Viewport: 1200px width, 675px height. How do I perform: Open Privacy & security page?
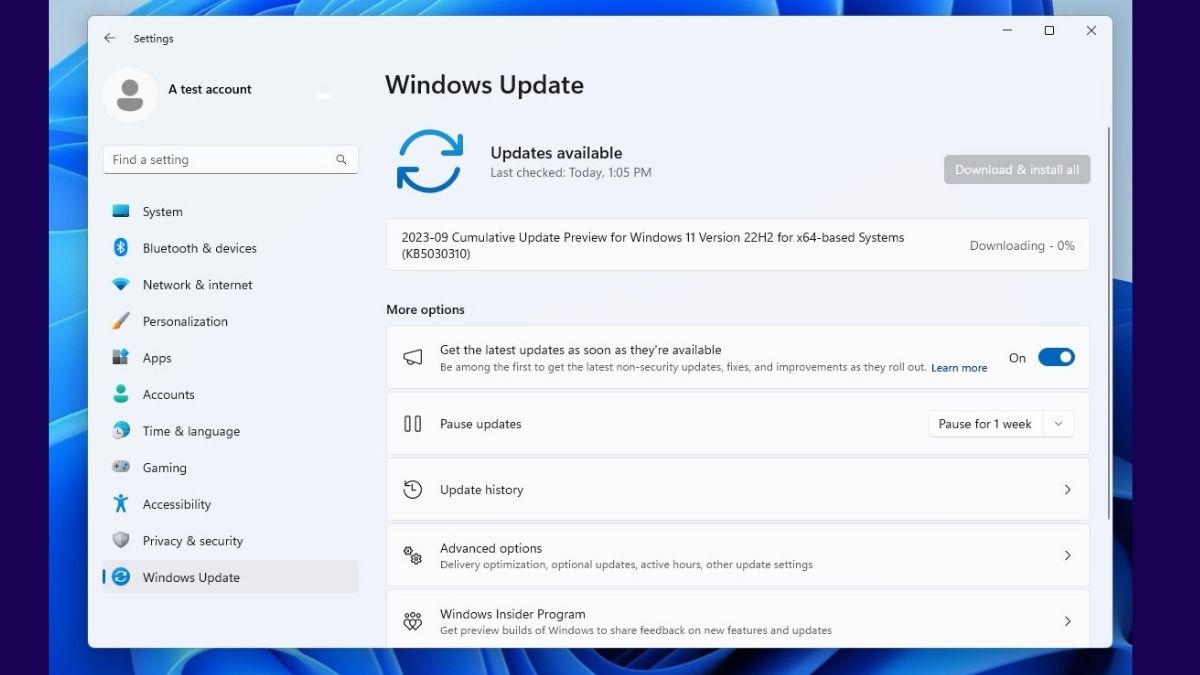230,540
